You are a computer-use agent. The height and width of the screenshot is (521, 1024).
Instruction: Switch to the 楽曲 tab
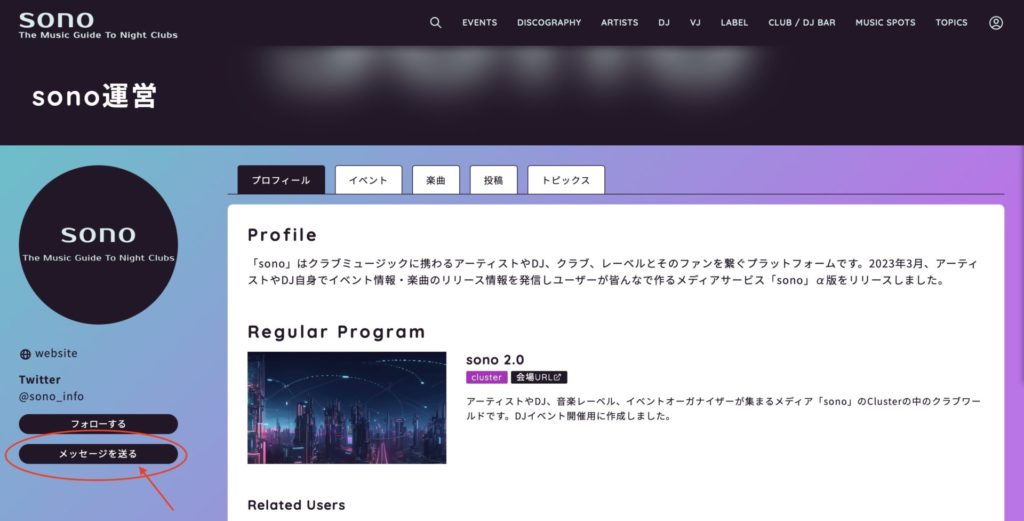click(x=436, y=181)
